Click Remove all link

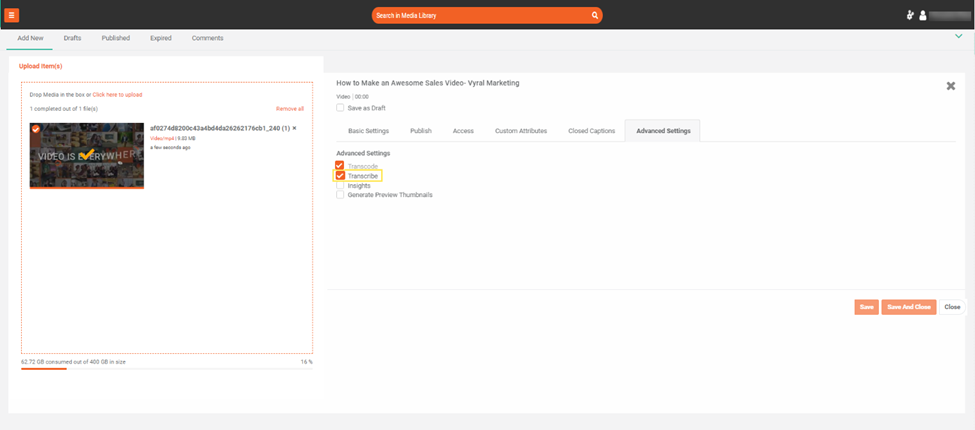coord(289,108)
